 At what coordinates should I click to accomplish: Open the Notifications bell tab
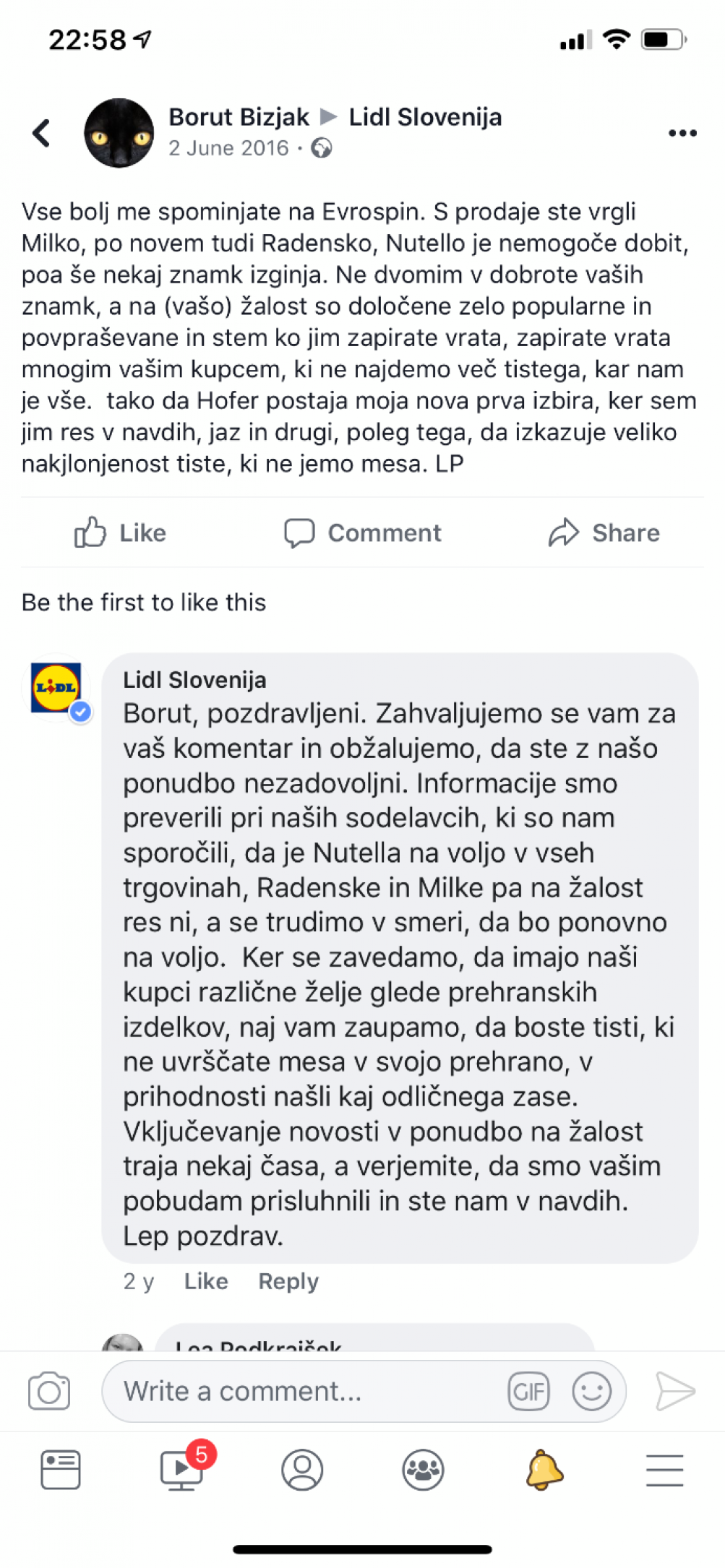[544, 1470]
